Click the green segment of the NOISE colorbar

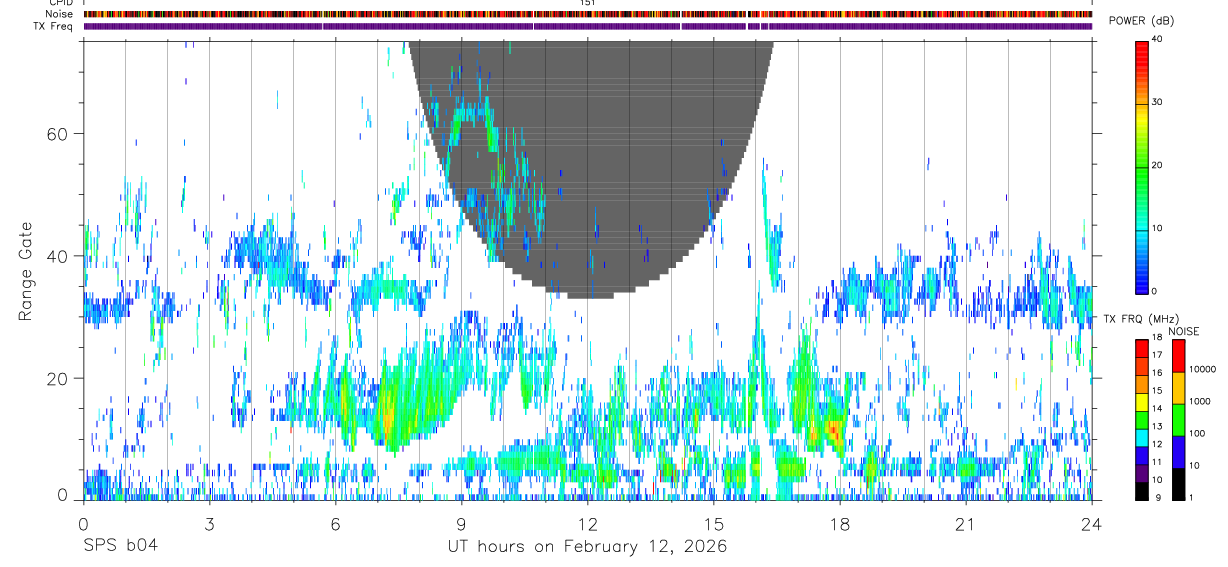(1178, 420)
